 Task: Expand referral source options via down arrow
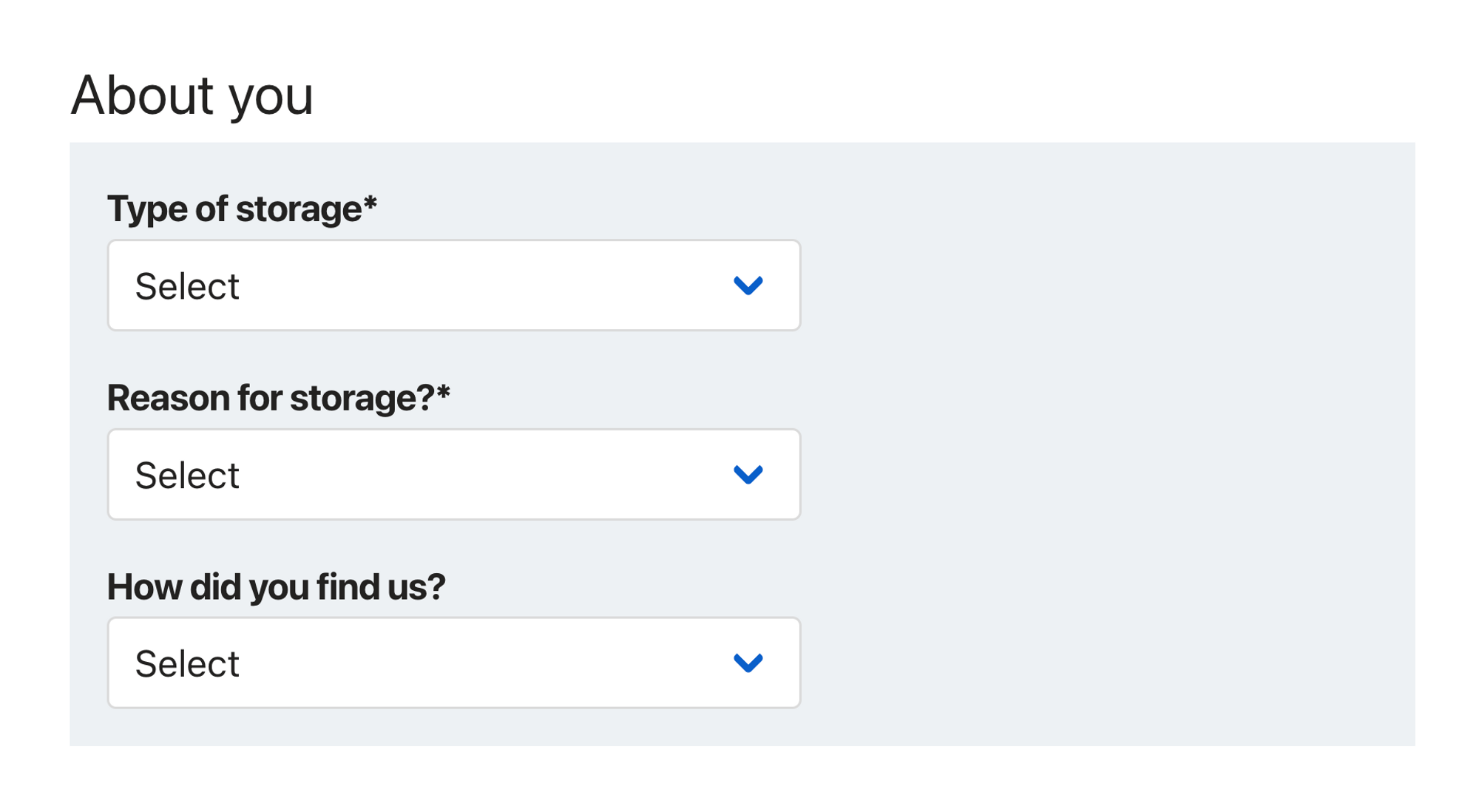748,663
